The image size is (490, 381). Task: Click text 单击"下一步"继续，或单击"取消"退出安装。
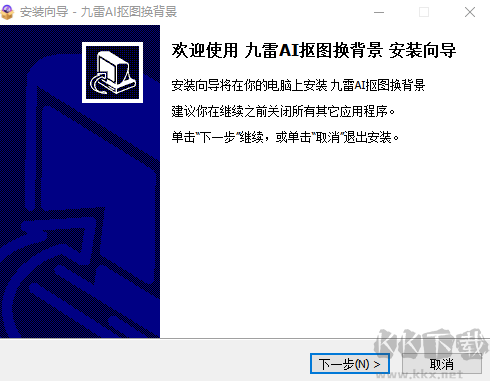(285, 137)
